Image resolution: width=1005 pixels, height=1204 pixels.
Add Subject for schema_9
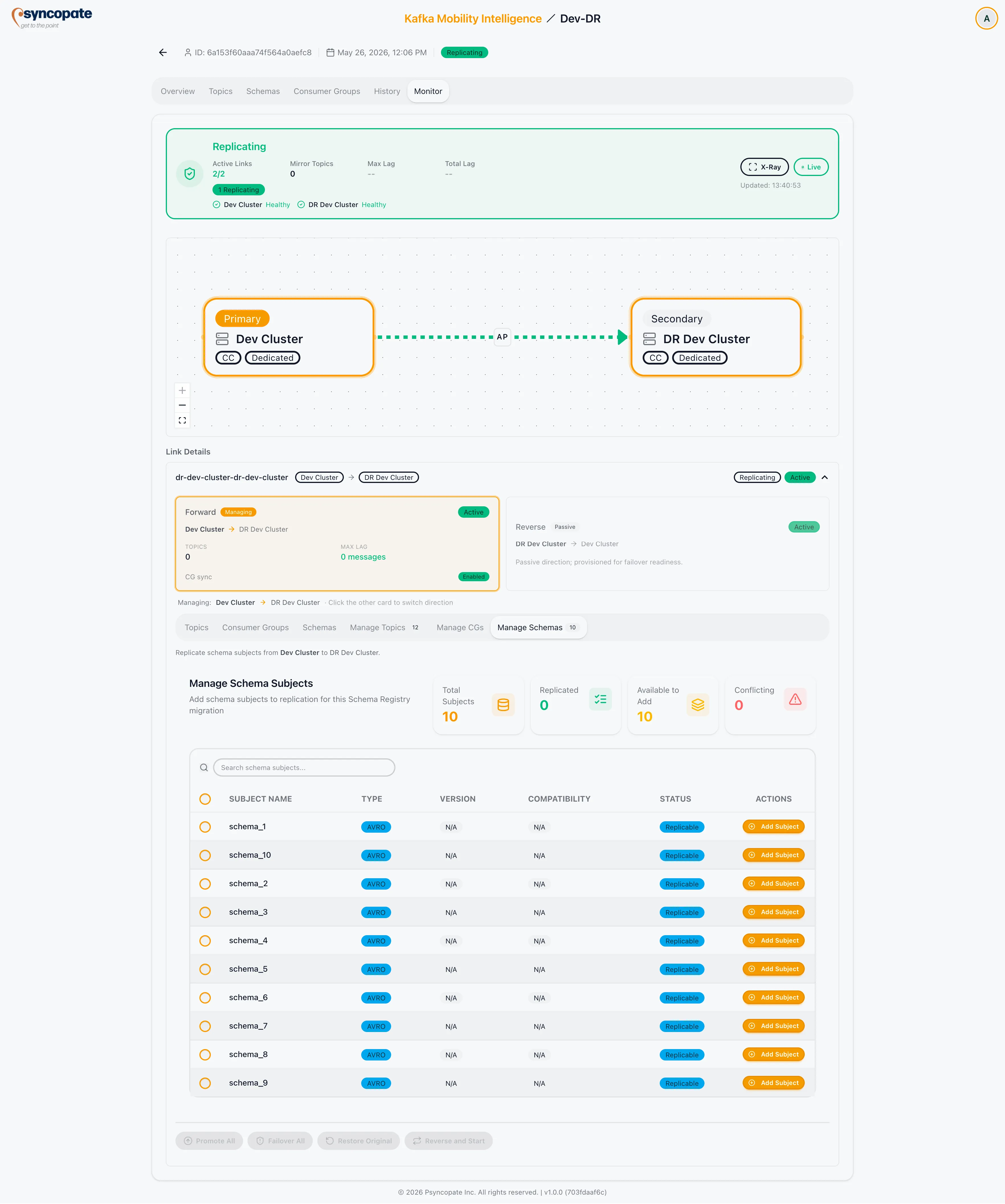(773, 1083)
